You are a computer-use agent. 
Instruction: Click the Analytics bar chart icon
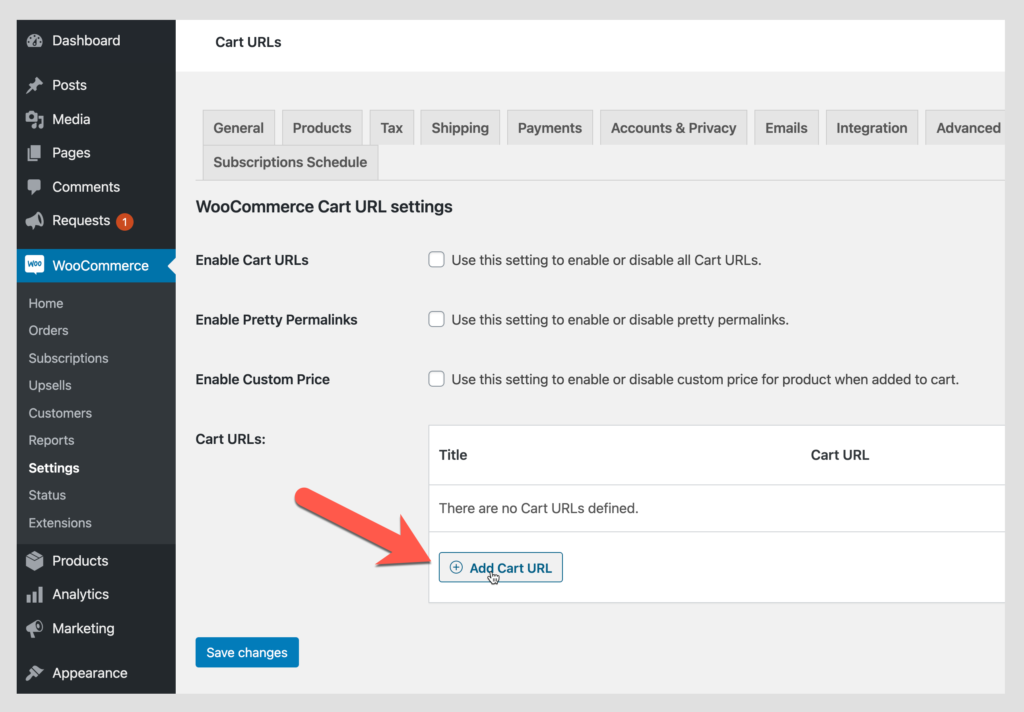click(x=35, y=594)
